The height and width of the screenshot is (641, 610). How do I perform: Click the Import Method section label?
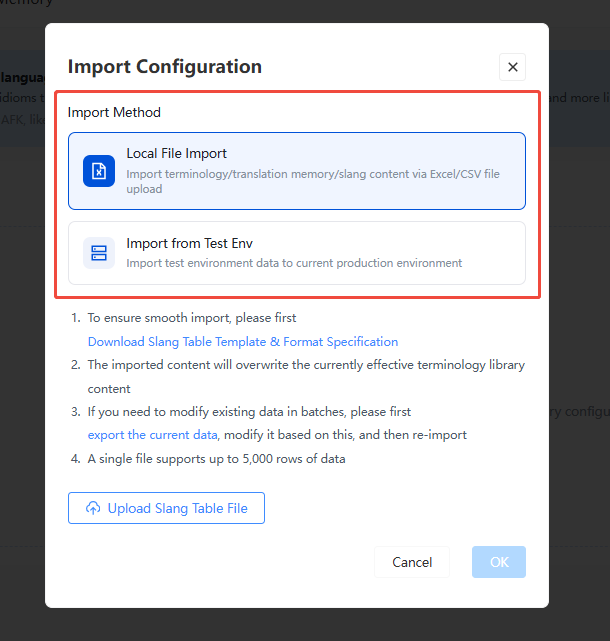114,112
